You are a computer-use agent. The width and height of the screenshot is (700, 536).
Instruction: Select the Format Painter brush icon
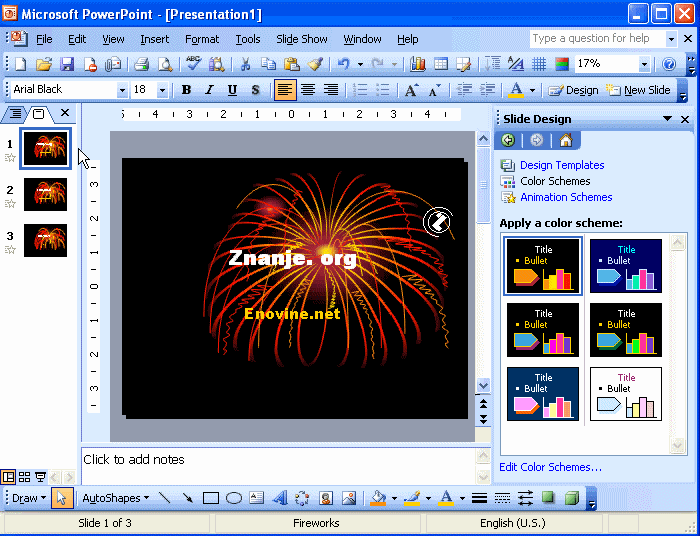(x=315, y=64)
